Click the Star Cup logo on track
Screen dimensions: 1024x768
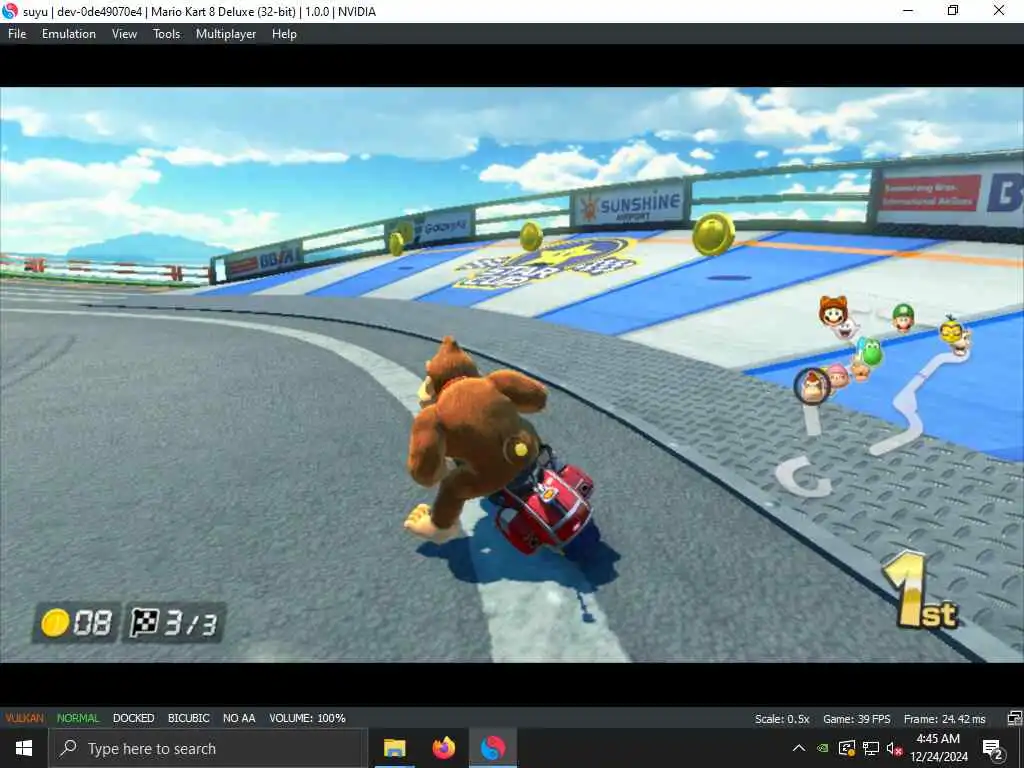547,264
